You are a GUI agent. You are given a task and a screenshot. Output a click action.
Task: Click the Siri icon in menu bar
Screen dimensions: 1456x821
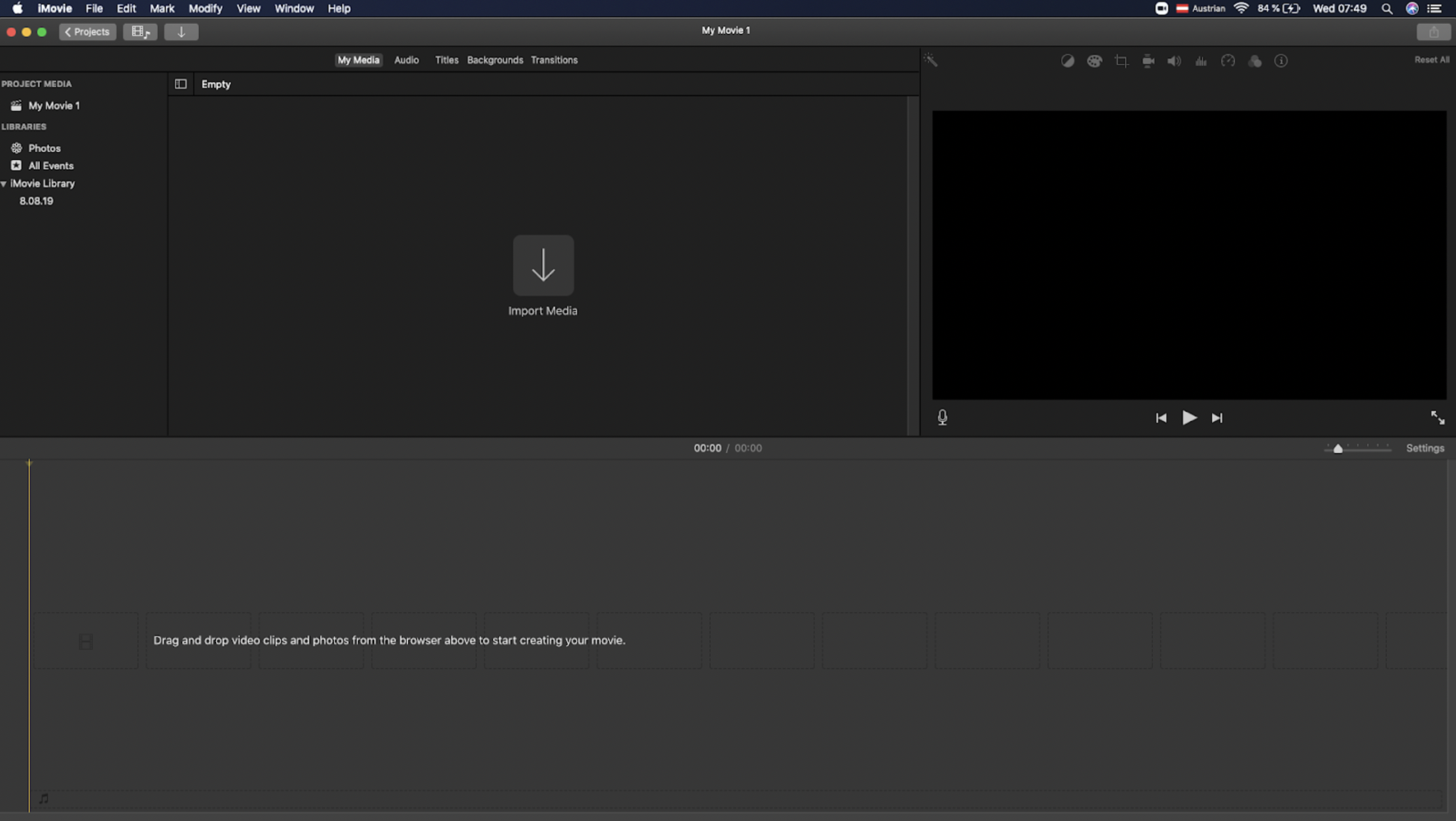click(1412, 9)
